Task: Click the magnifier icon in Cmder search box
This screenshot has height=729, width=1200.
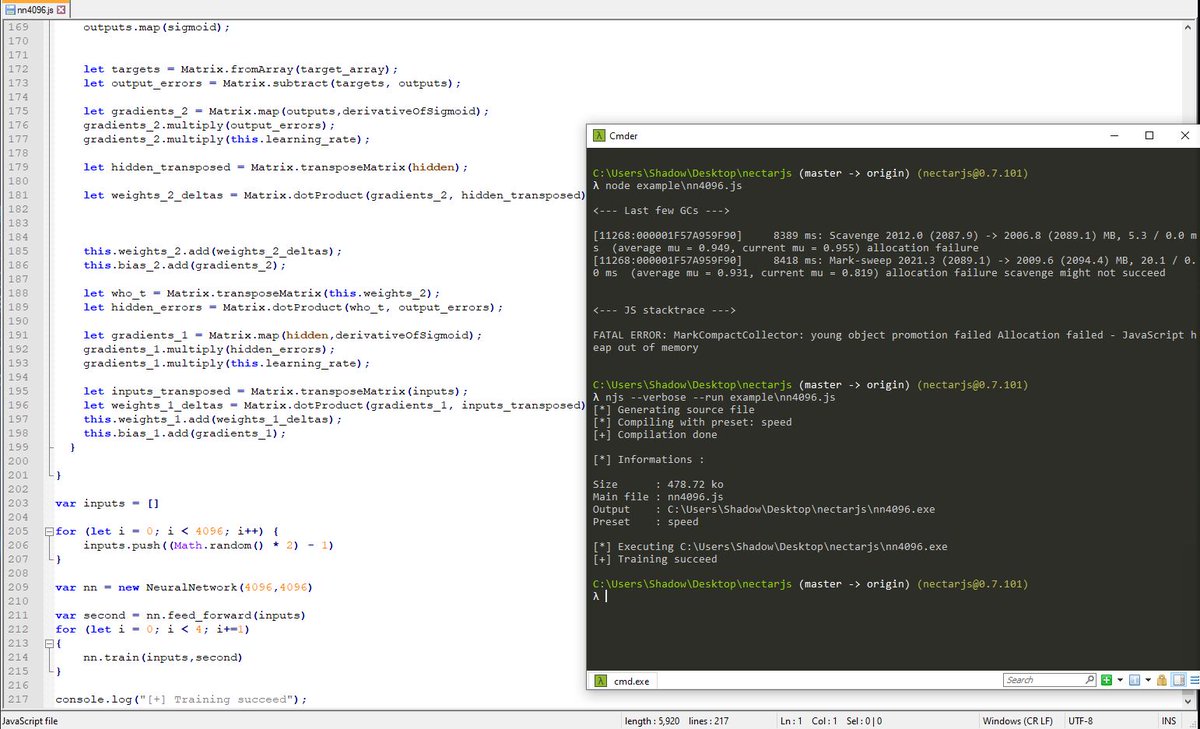Action: (1090, 680)
